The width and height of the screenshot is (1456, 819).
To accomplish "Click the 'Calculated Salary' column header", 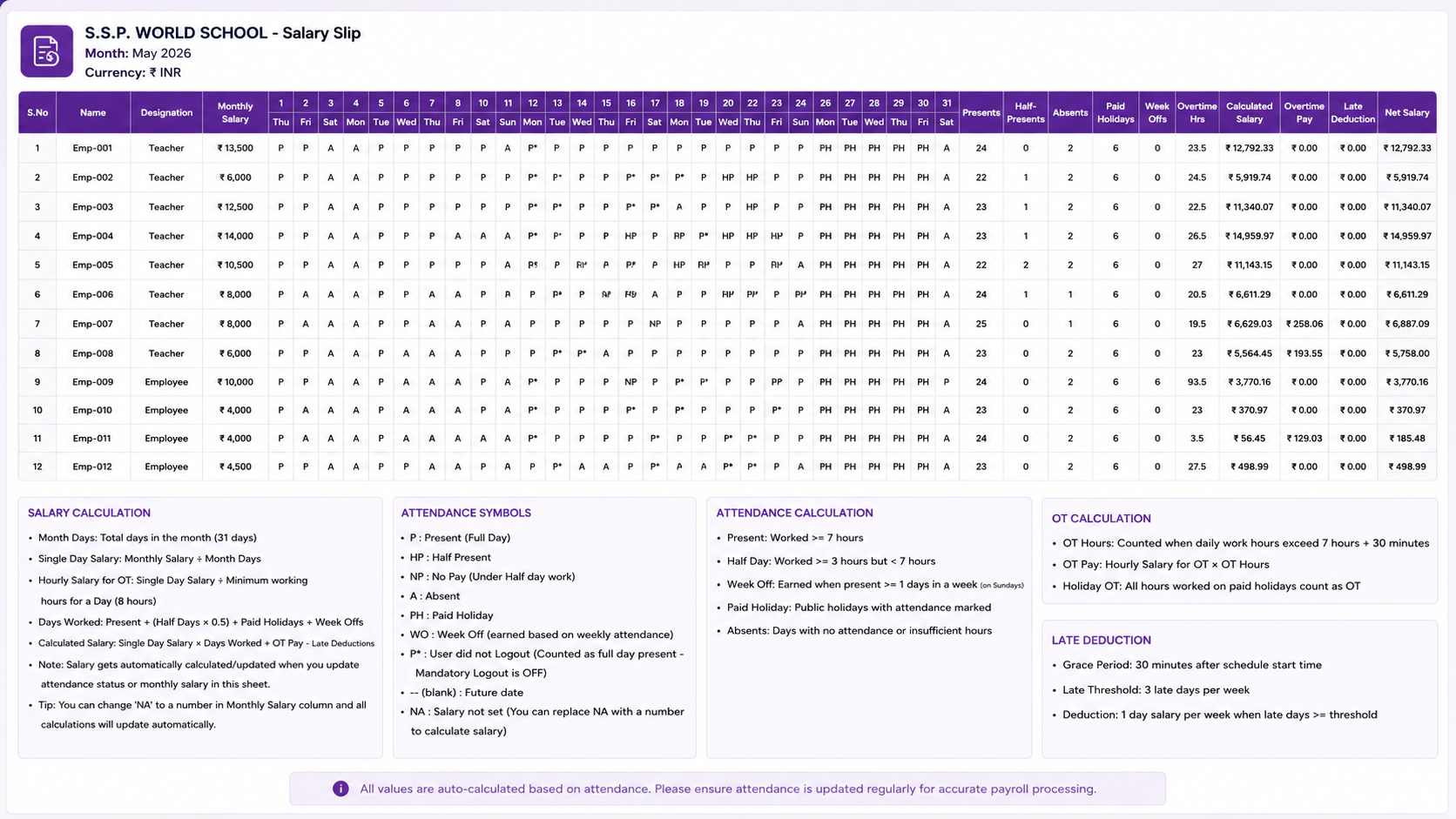I will tap(1249, 112).
